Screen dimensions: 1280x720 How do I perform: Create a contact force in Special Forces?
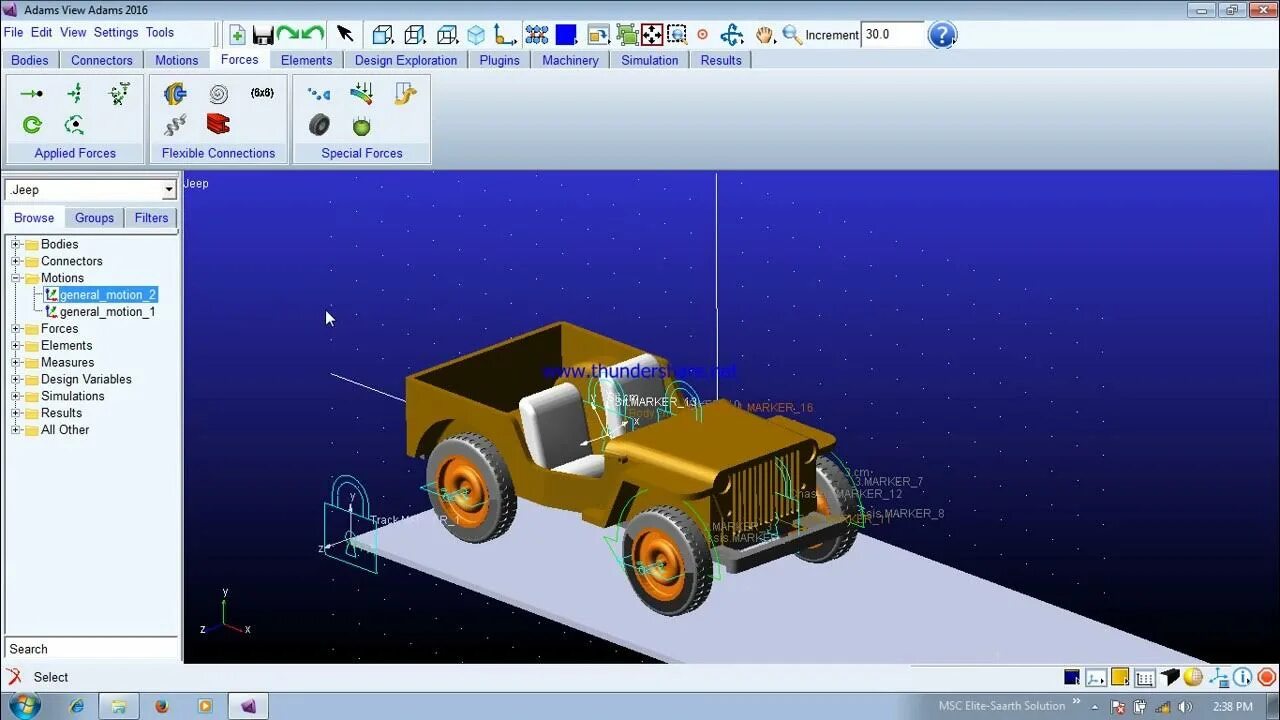coord(319,94)
